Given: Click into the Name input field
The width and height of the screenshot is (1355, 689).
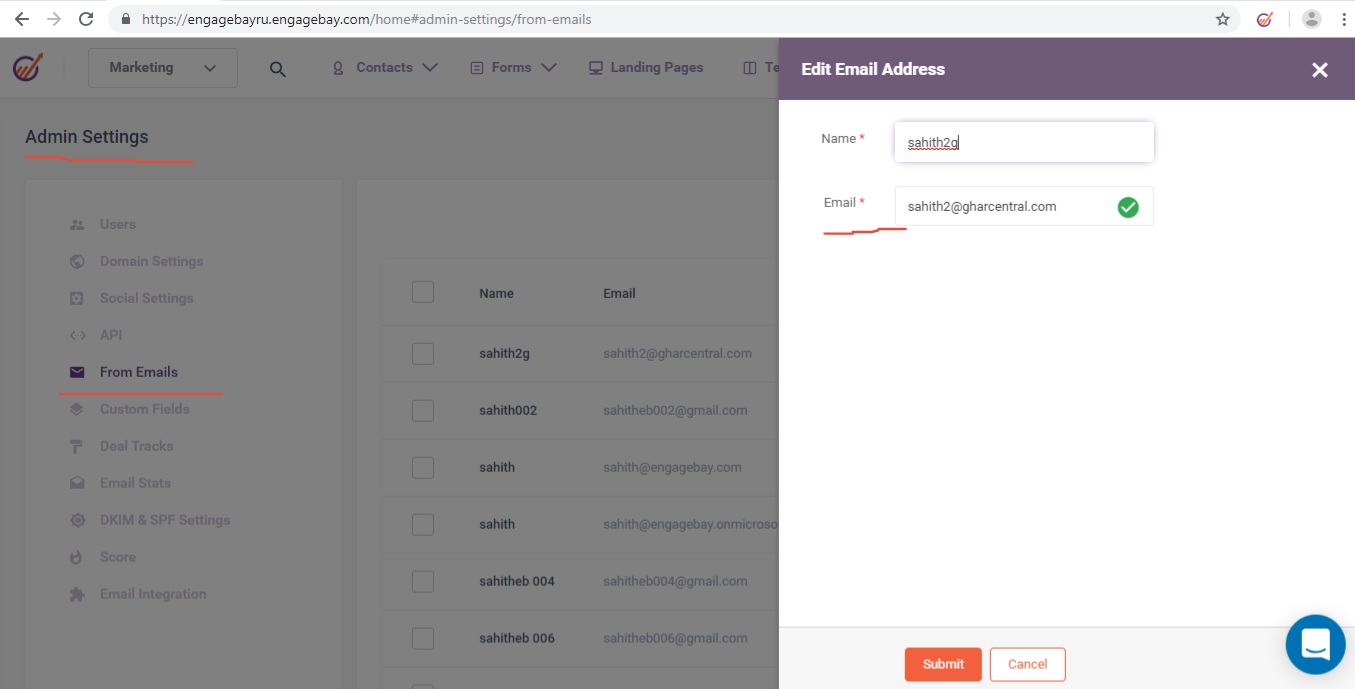Looking at the screenshot, I should pyautogui.click(x=1024, y=142).
